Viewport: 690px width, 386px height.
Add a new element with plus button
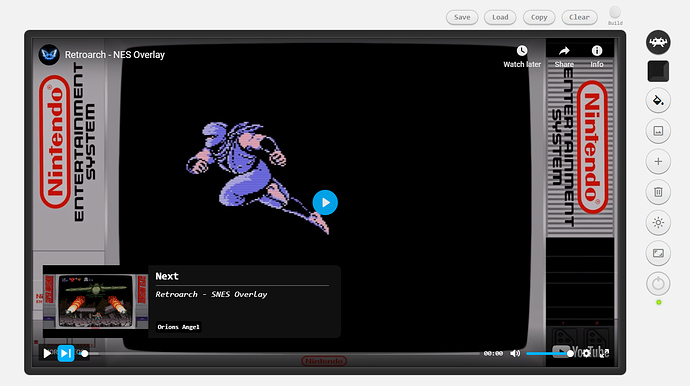pyautogui.click(x=658, y=162)
